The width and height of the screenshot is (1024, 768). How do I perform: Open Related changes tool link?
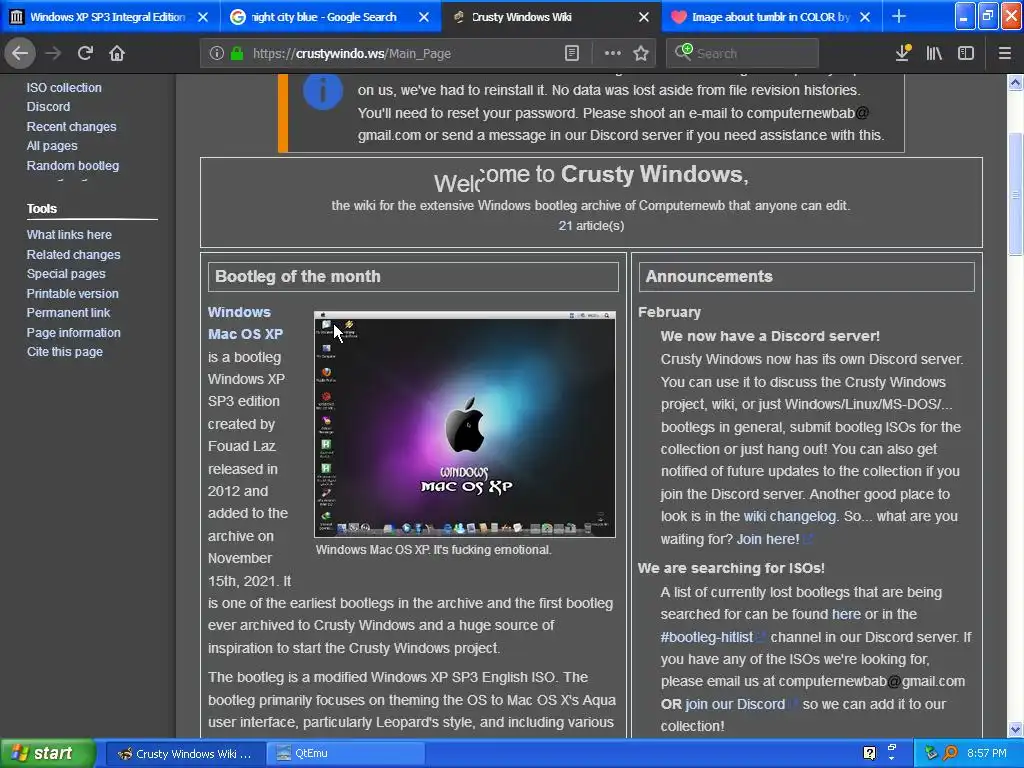tap(73, 255)
